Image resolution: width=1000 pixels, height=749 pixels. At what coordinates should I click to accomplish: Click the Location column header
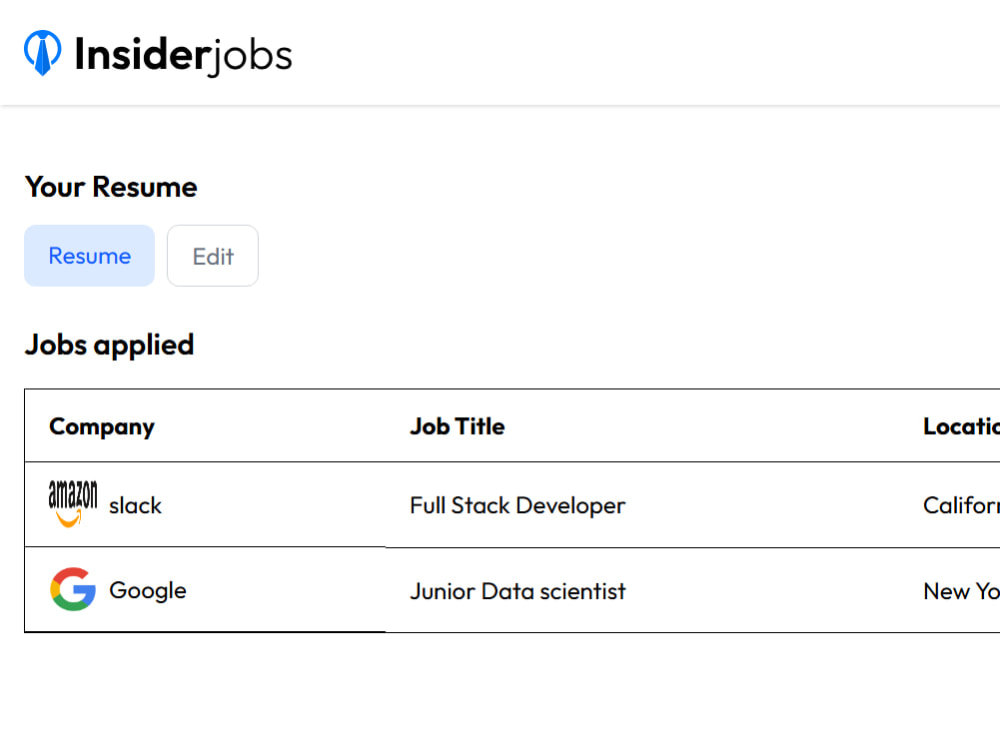coord(961,426)
